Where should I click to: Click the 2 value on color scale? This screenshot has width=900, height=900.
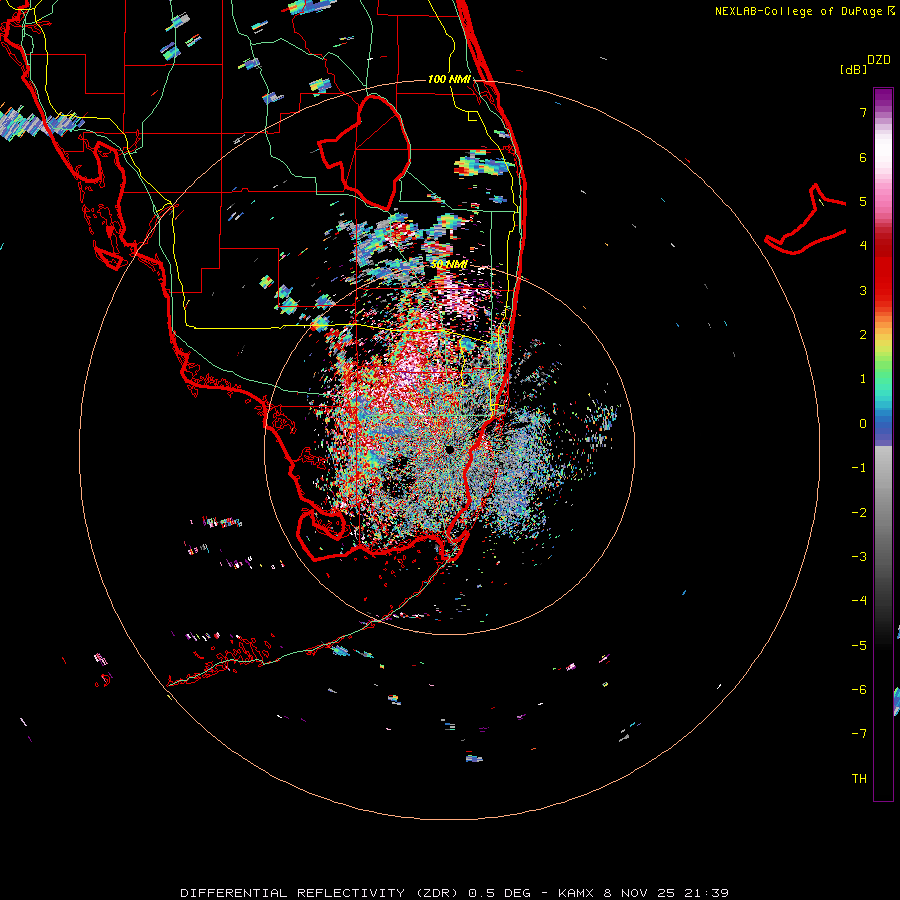coord(863,335)
